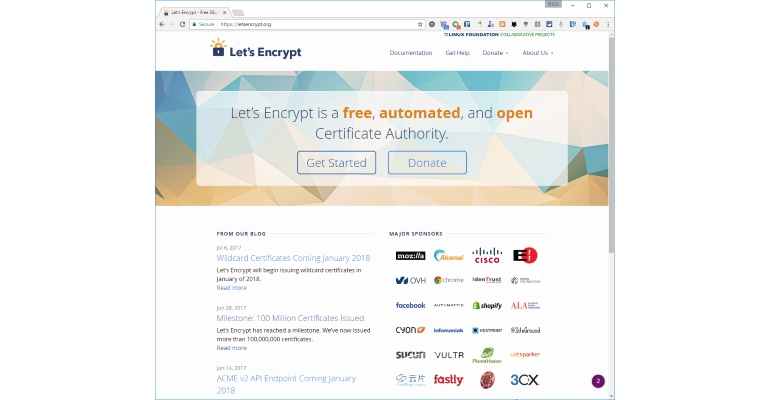Click the 'MAJOR SPONSORS' heading

(x=416, y=234)
